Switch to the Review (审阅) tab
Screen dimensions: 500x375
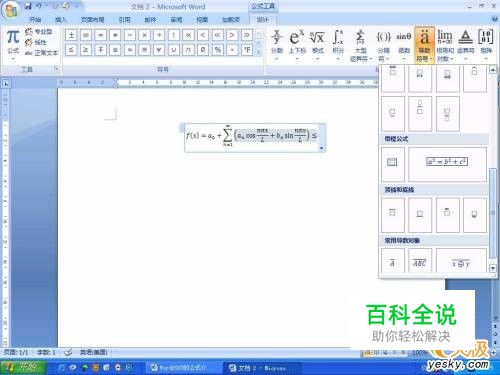(x=176, y=20)
